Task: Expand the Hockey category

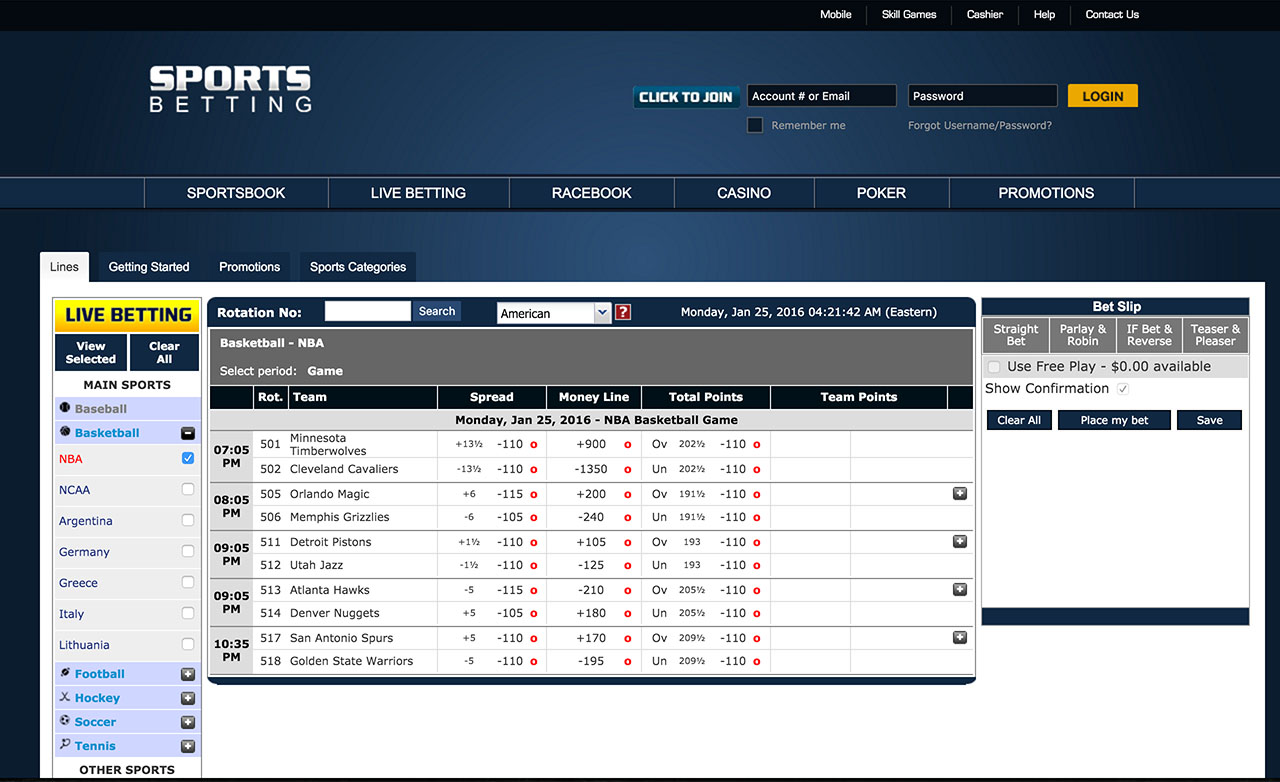Action: [187, 699]
